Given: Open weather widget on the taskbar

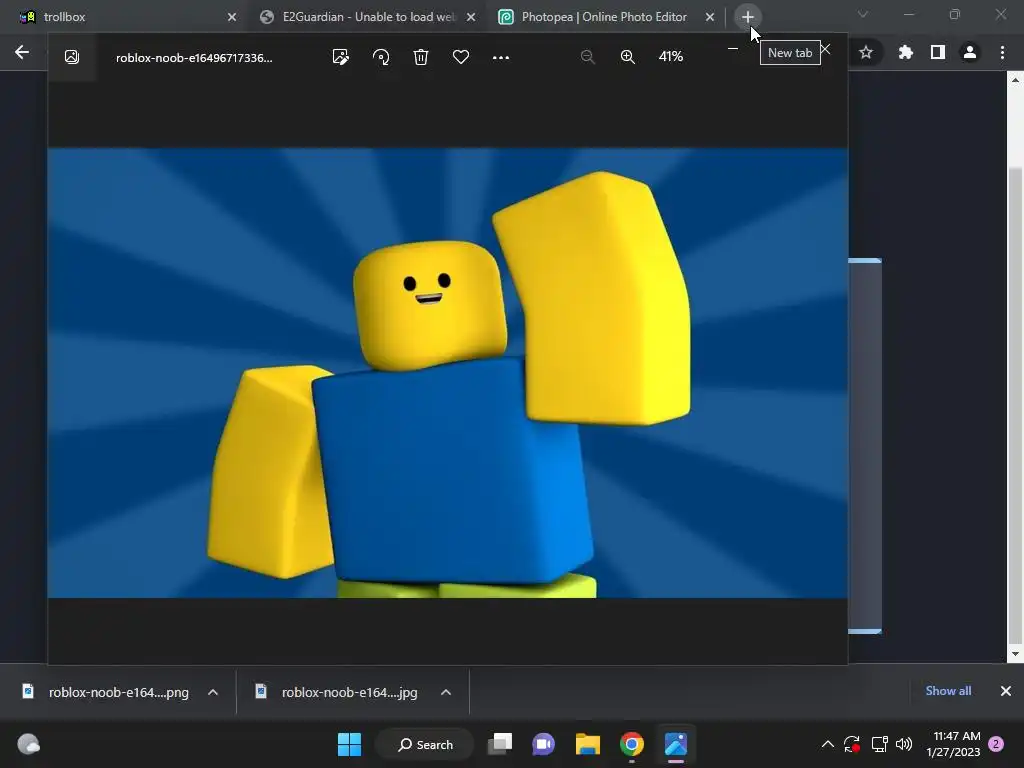Looking at the screenshot, I should pyautogui.click(x=28, y=744).
